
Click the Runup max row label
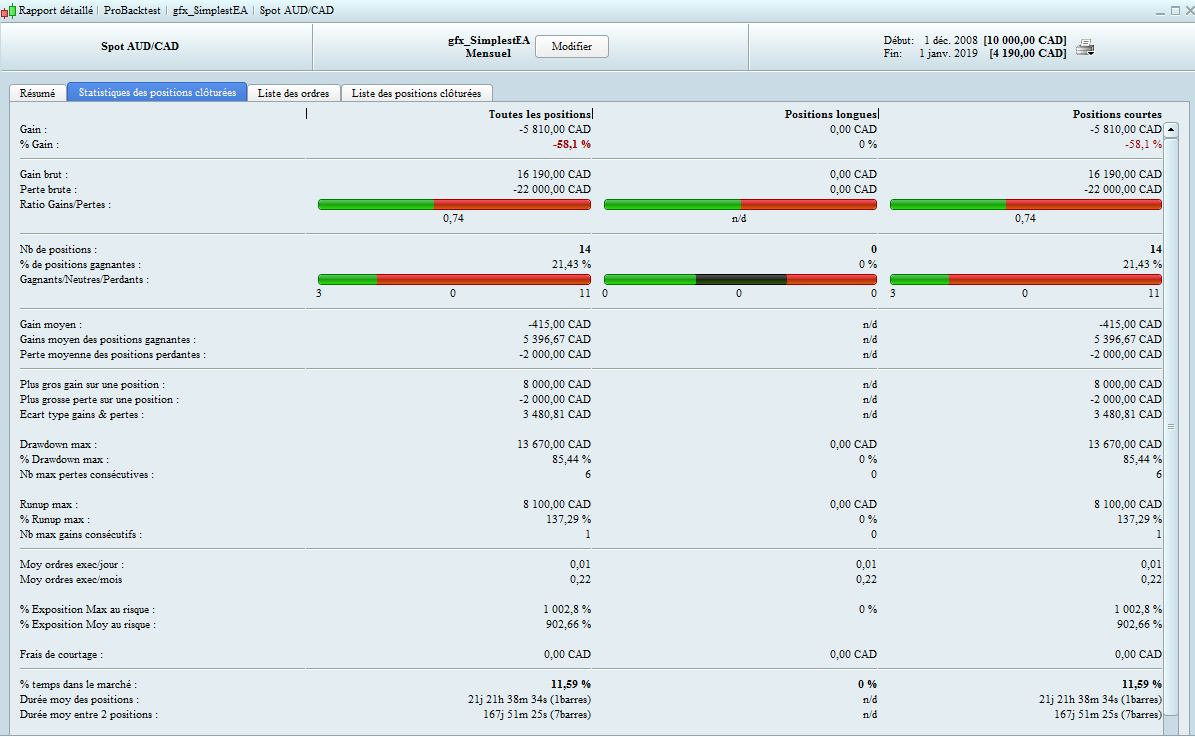[x=49, y=505]
